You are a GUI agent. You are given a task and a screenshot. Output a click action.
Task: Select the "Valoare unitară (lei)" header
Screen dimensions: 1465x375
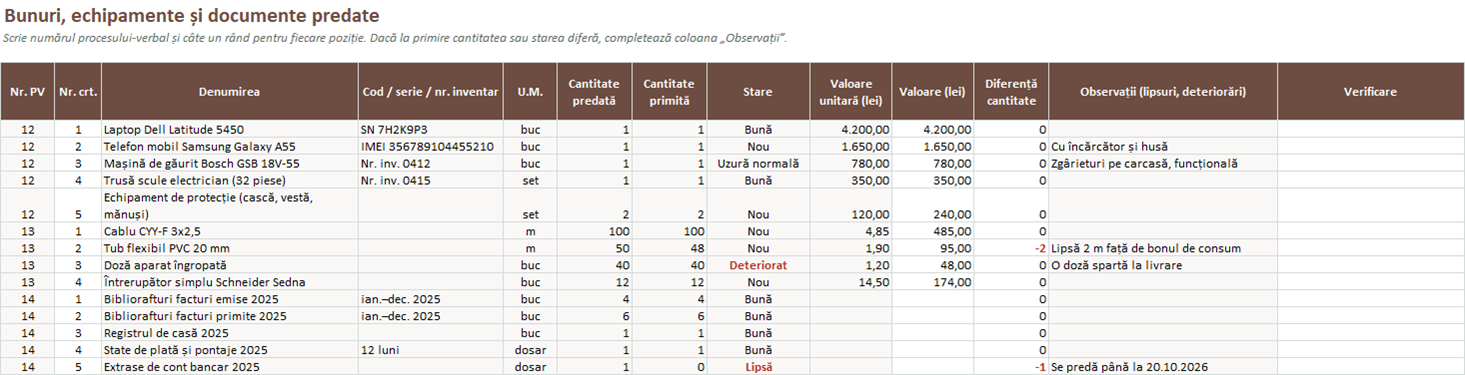850,91
